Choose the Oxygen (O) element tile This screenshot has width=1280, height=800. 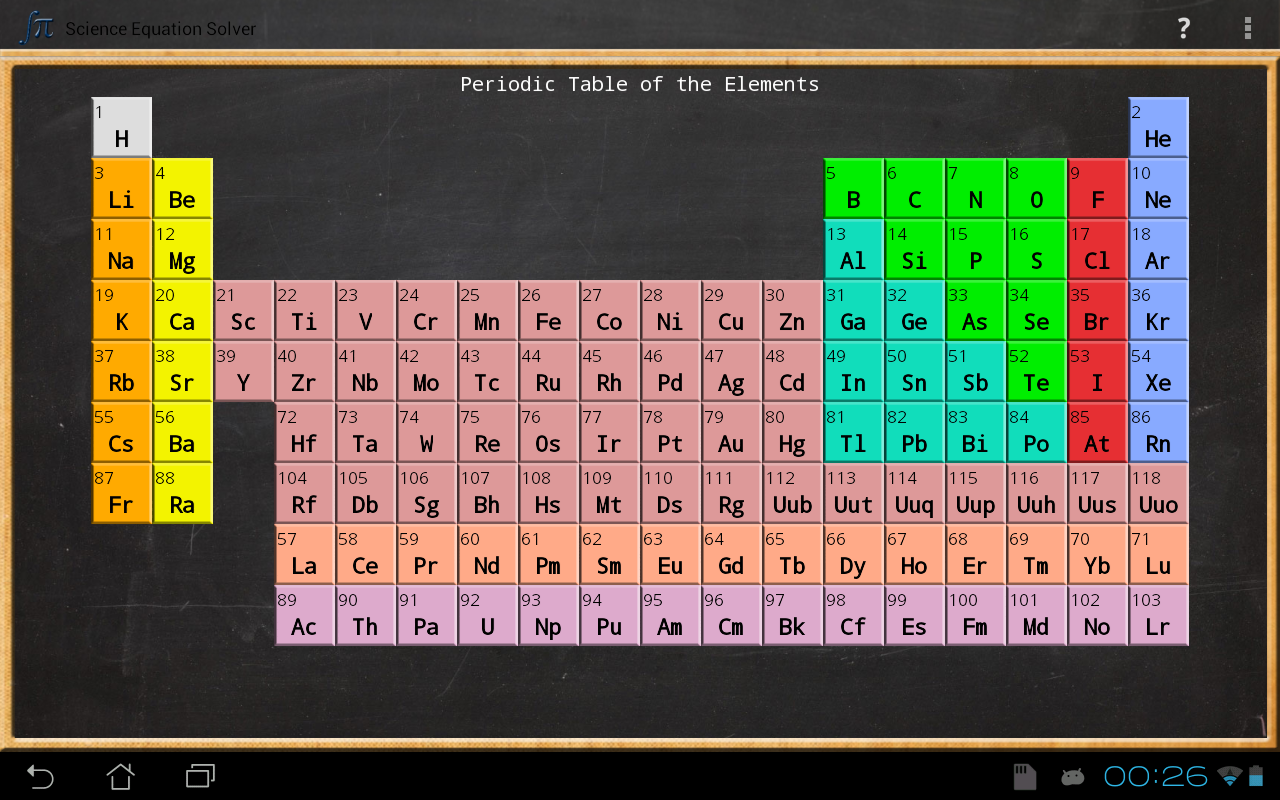pos(1037,188)
